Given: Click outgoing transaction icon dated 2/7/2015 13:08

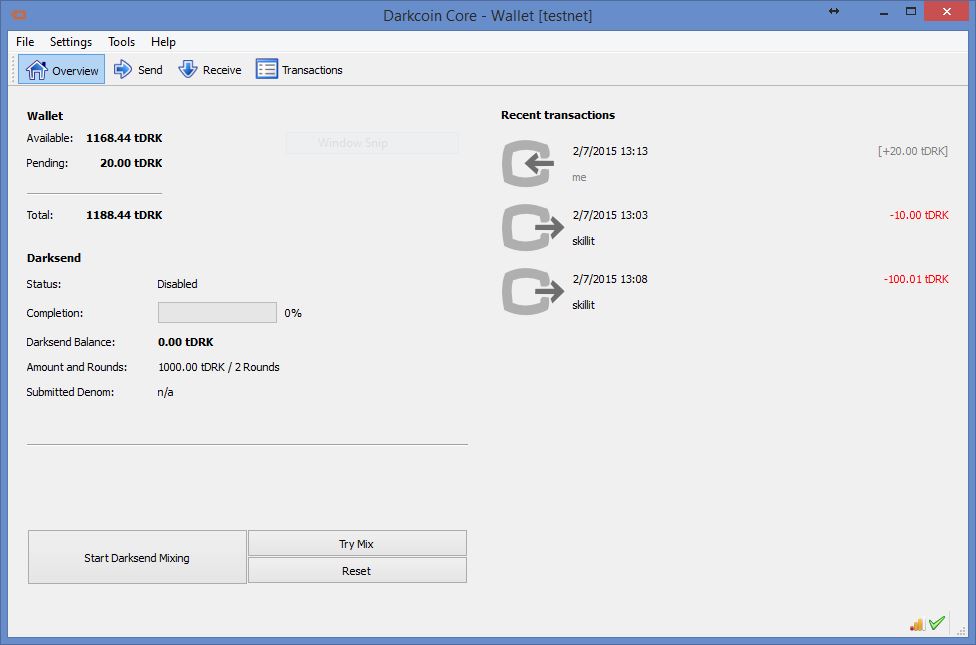Looking at the screenshot, I should click(x=532, y=291).
